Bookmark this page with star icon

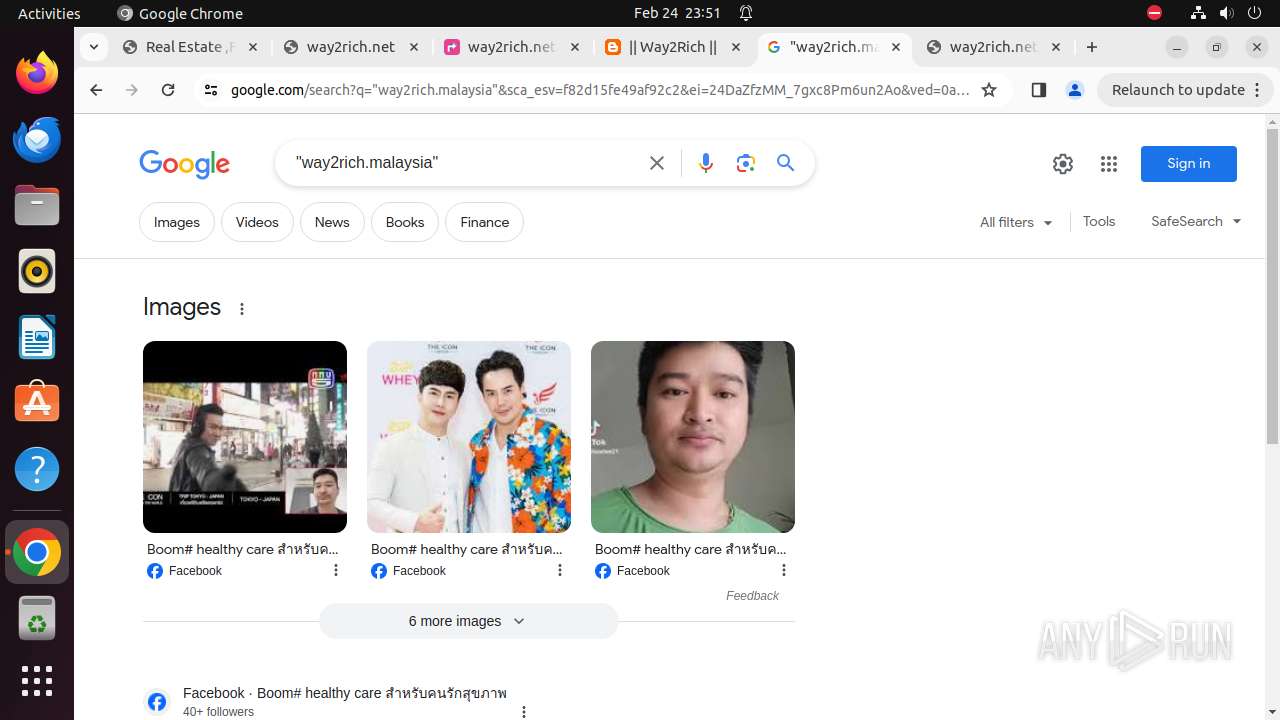[989, 90]
